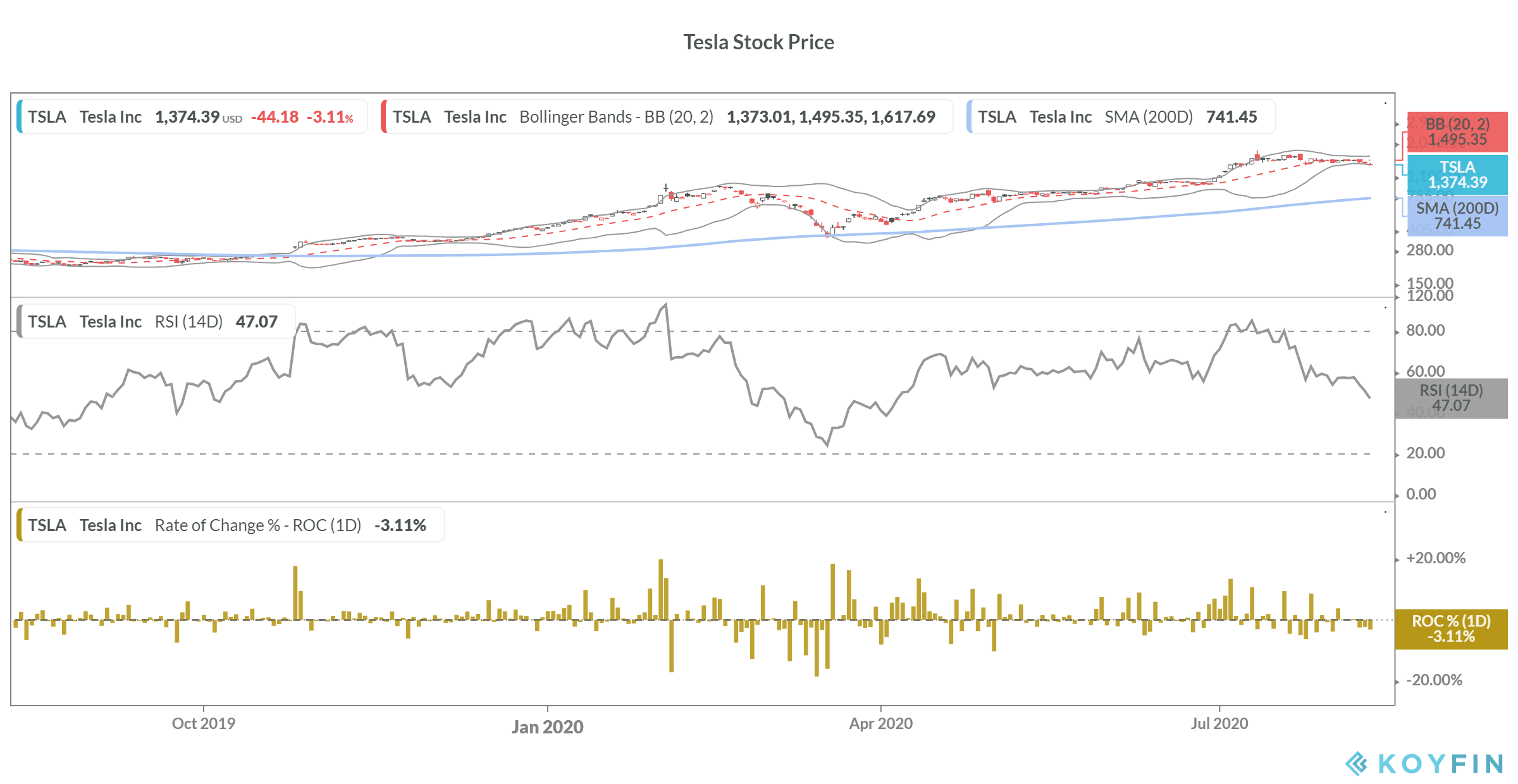The width and height of the screenshot is (1518, 784).
Task: Click the 47.07 RSI value in legend
Action: pos(256,322)
